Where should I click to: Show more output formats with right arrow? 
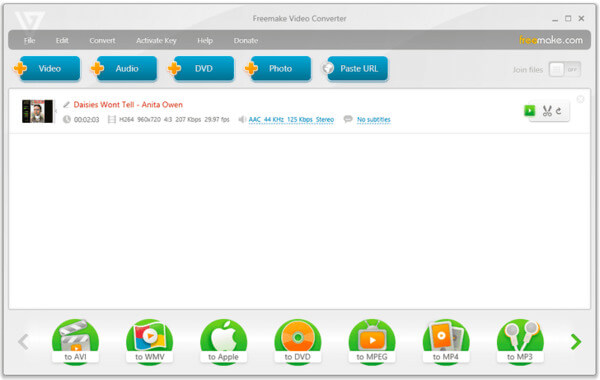click(x=576, y=342)
